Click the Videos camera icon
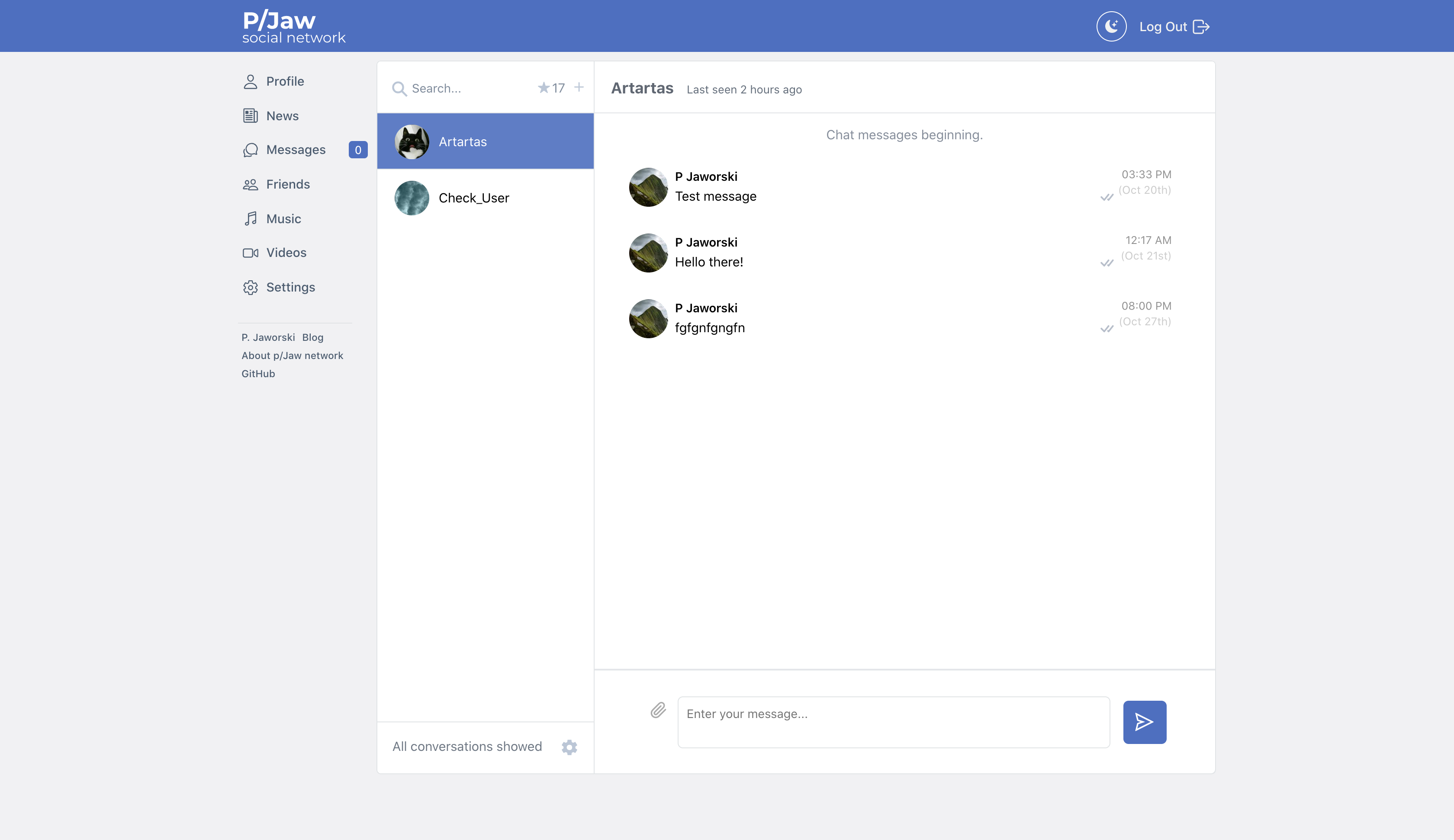 click(251, 253)
